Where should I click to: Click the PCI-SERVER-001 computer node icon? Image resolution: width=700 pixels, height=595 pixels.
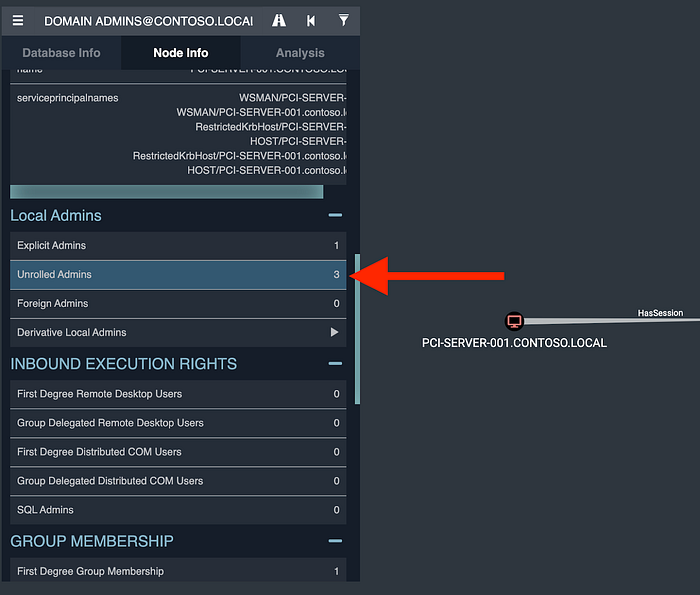(x=514, y=321)
